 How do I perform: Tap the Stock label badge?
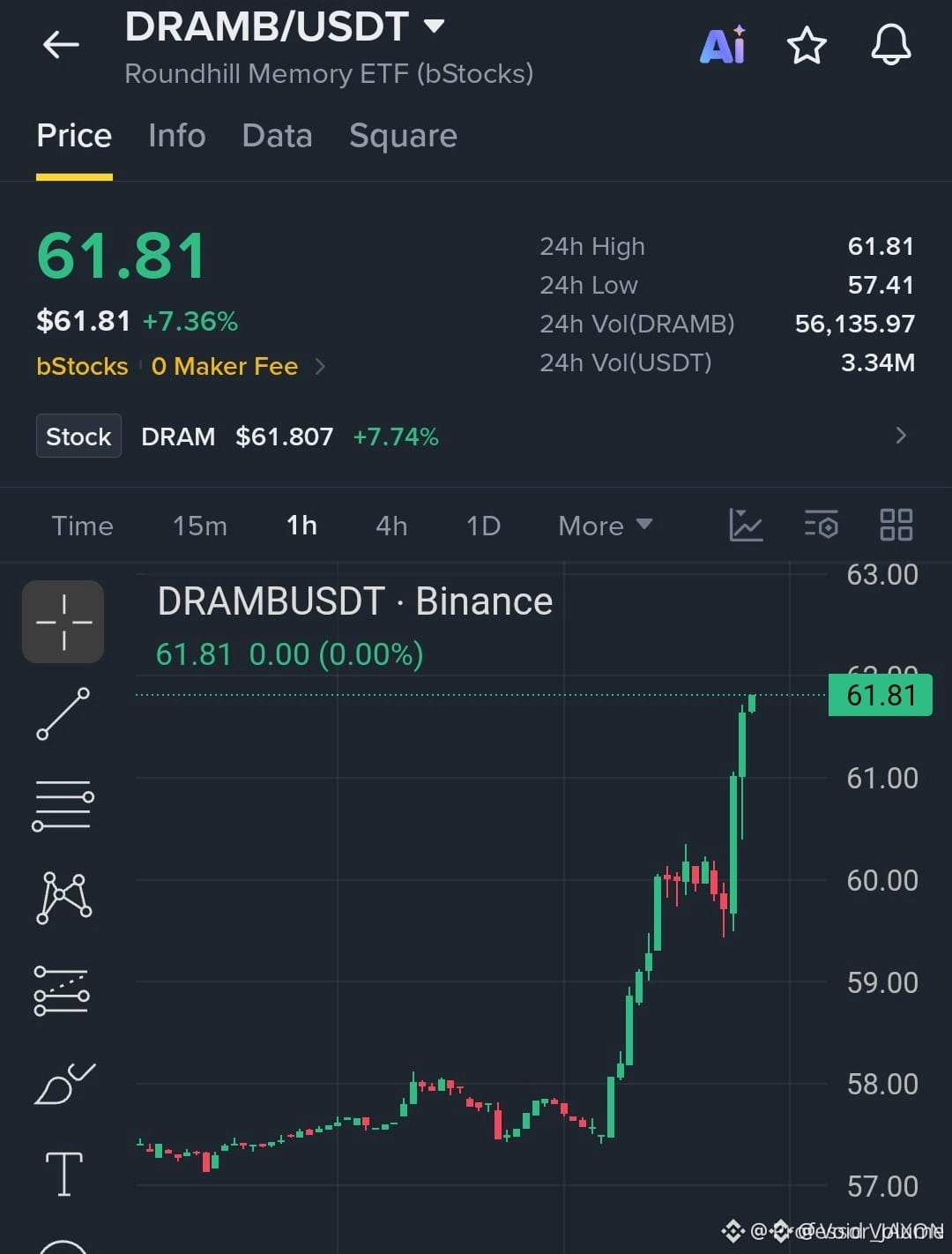click(x=78, y=436)
